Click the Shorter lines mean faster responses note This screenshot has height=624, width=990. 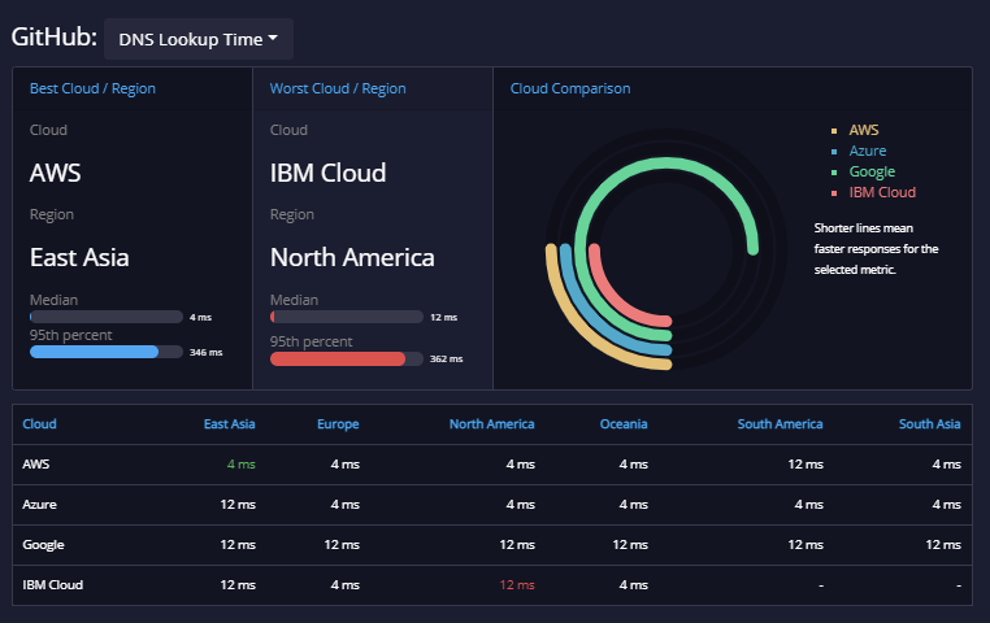tap(876, 249)
